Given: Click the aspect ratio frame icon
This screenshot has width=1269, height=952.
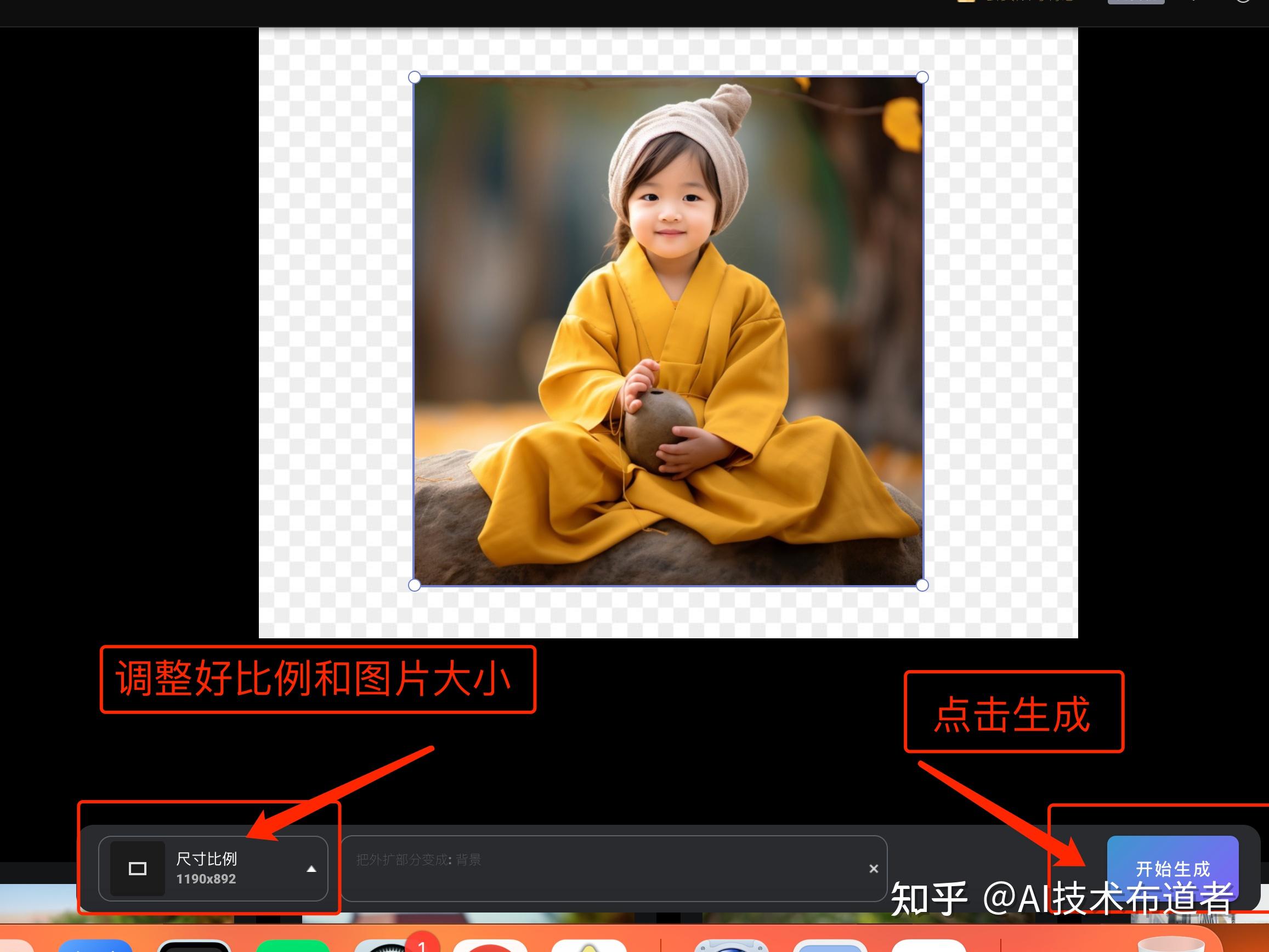Looking at the screenshot, I should (x=138, y=868).
